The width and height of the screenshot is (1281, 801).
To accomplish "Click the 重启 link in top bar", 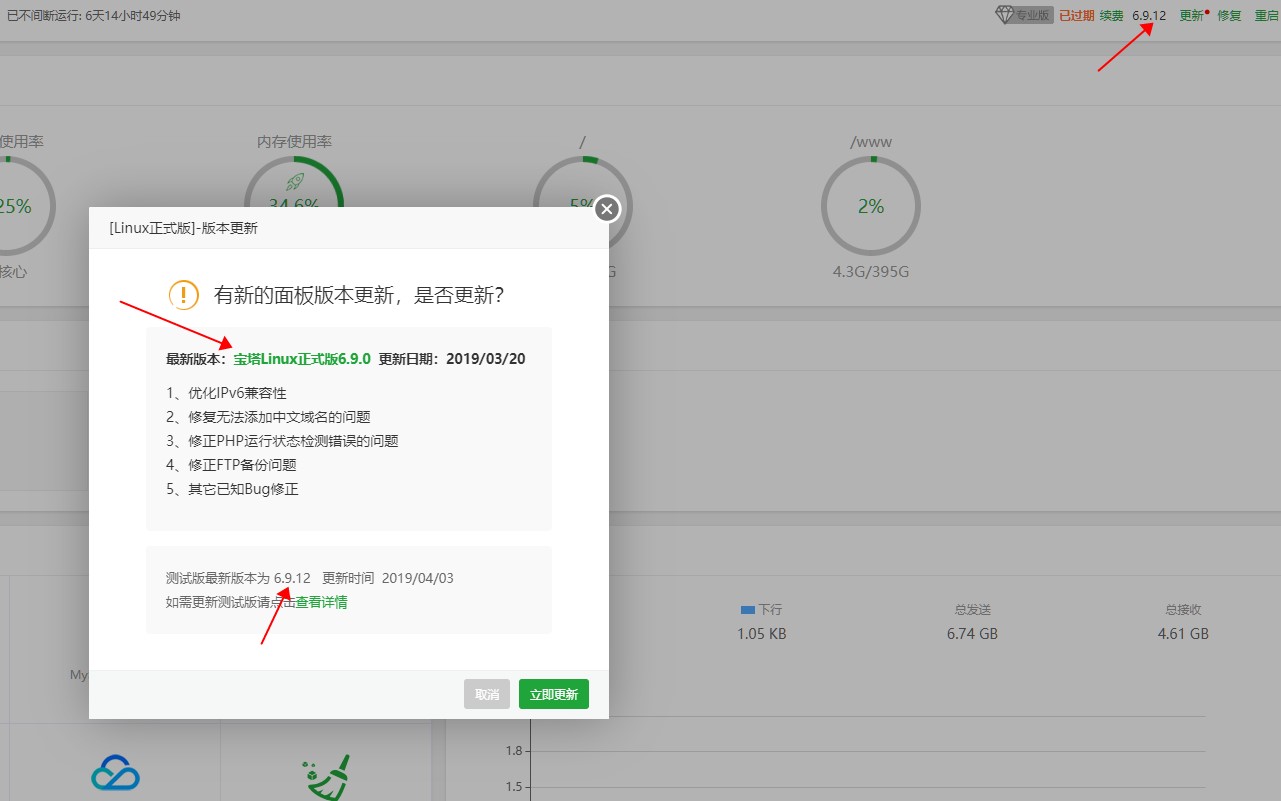I will coord(1267,16).
